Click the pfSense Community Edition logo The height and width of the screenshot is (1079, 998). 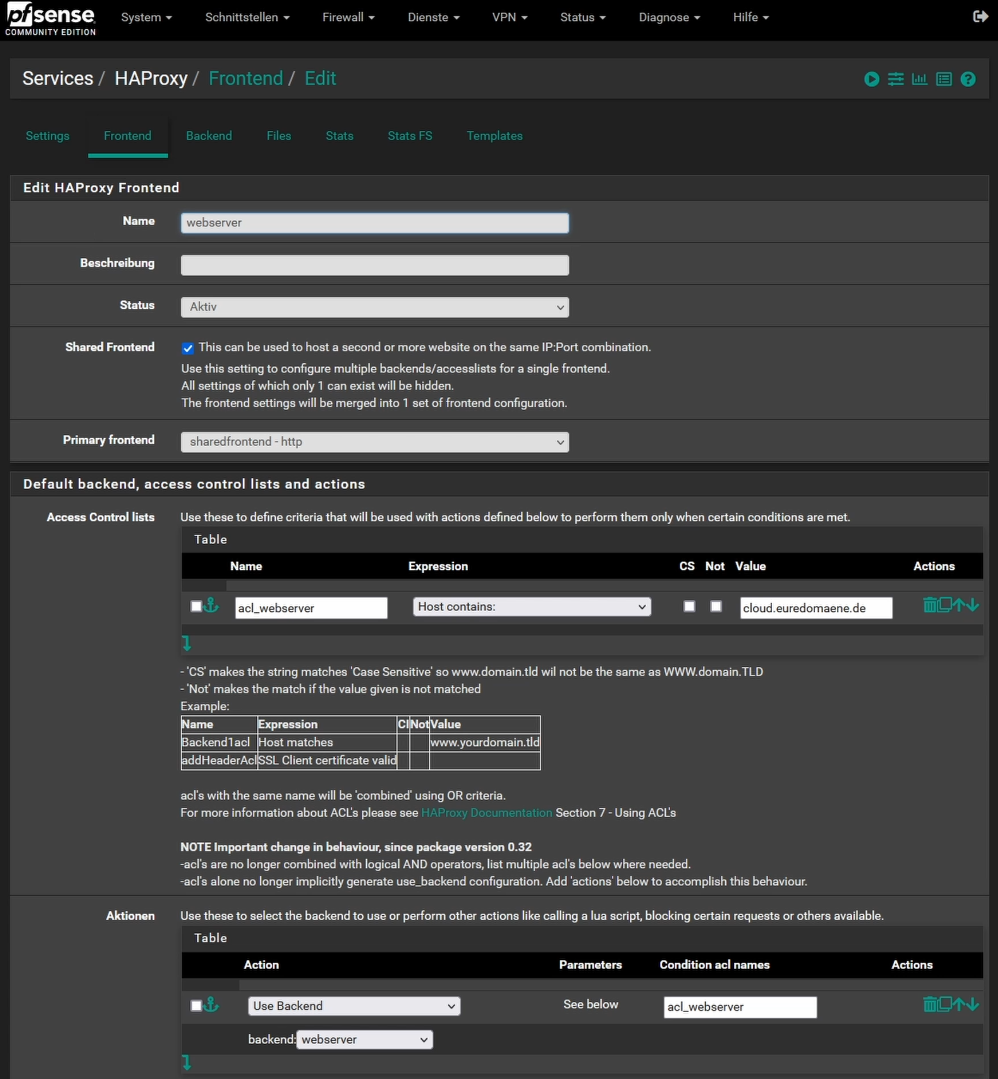pyautogui.click(x=50, y=19)
